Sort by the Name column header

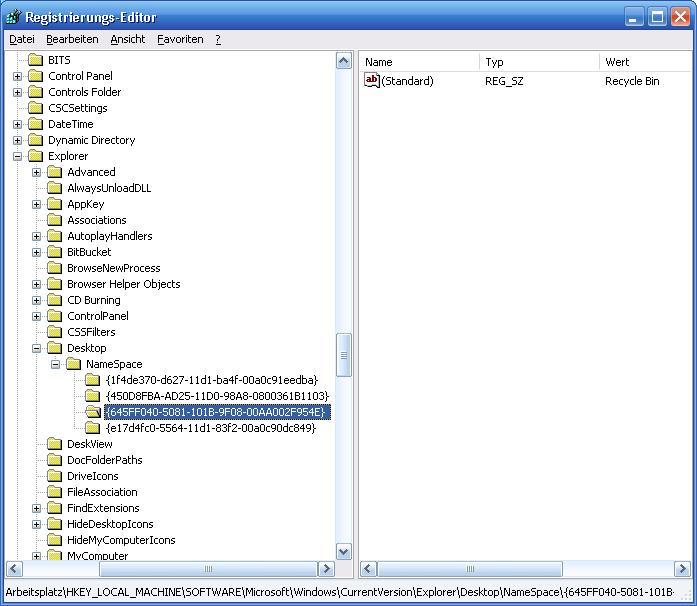tap(420, 62)
